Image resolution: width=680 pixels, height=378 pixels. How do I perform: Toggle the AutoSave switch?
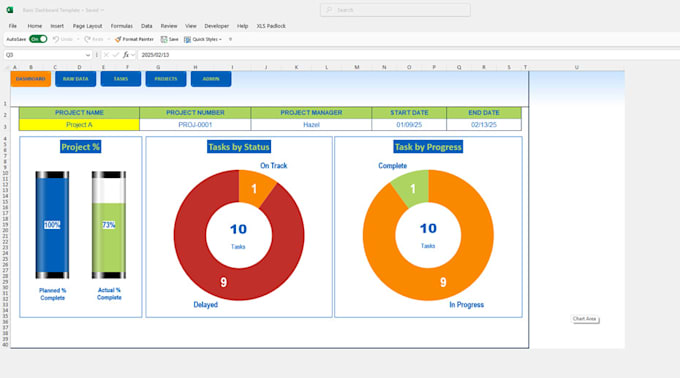click(x=38, y=39)
